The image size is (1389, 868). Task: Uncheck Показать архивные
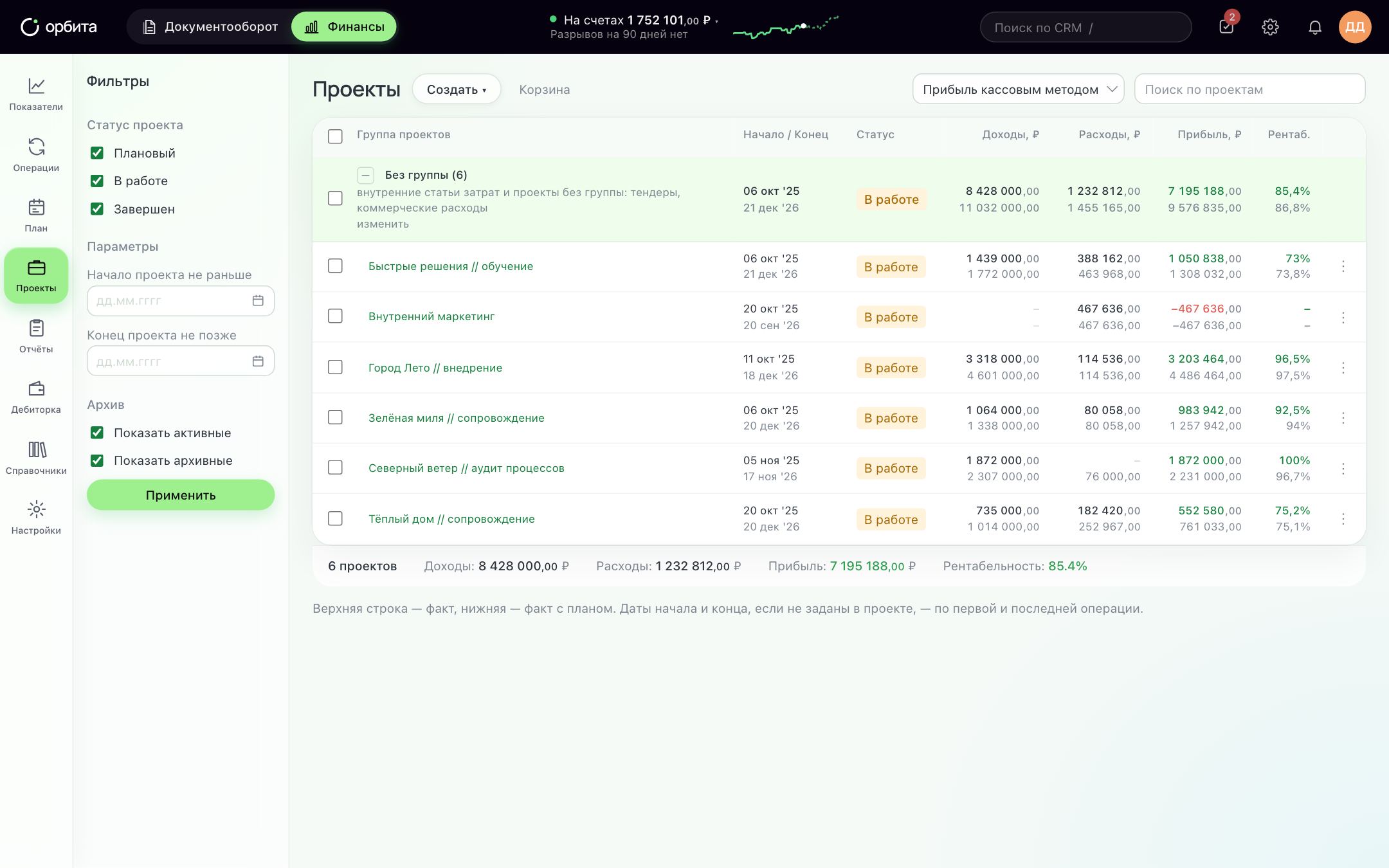(97, 460)
